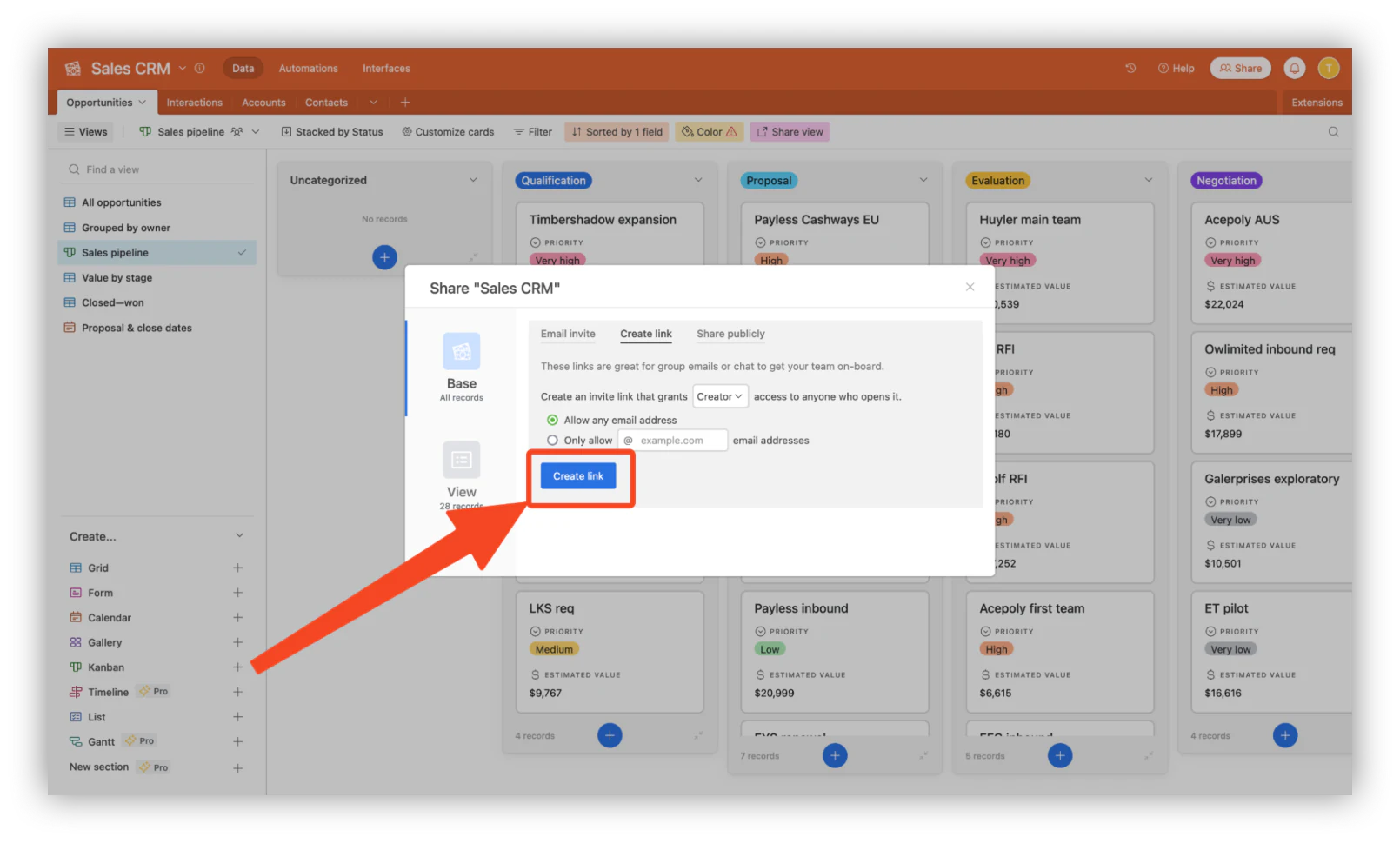
Task: Open the notifications bell icon
Action: point(1295,68)
